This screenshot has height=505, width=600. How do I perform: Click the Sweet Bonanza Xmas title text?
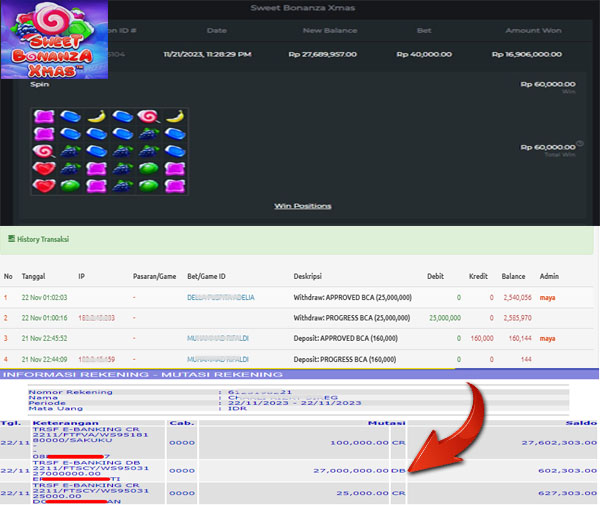303,8
